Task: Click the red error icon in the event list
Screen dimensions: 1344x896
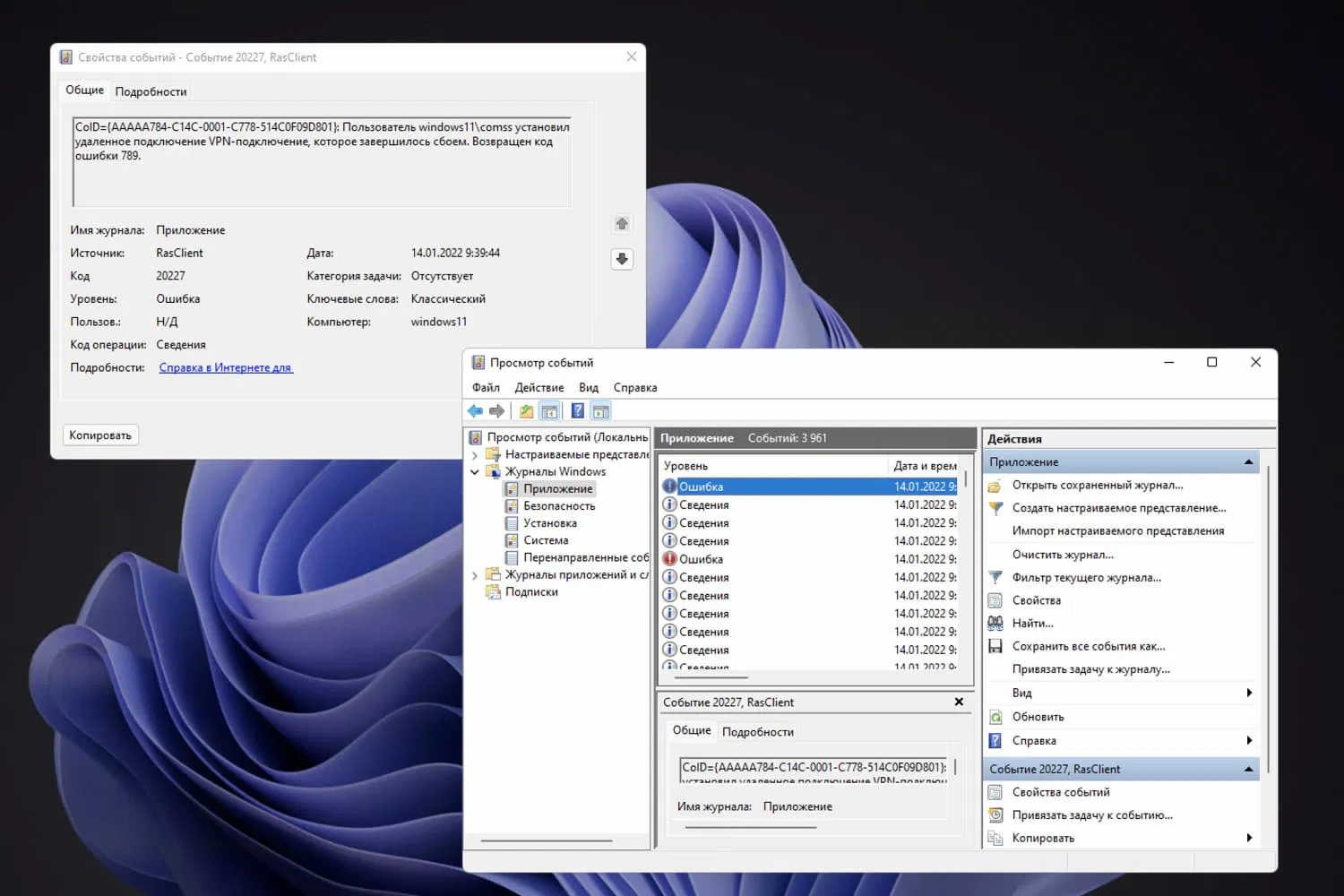Action: pos(669,559)
